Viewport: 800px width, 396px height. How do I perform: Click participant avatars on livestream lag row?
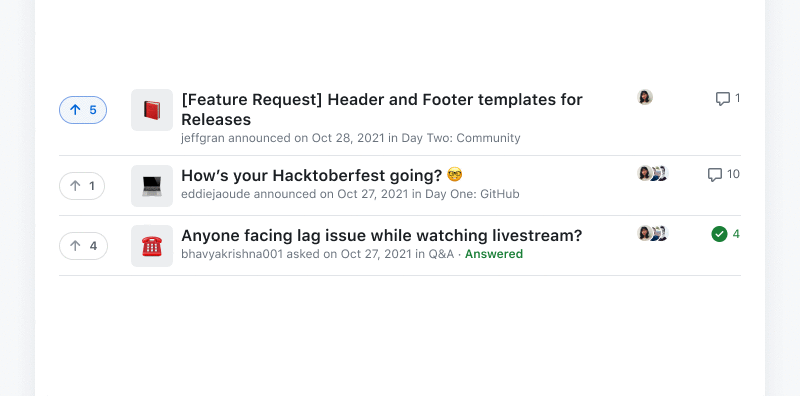(x=653, y=233)
